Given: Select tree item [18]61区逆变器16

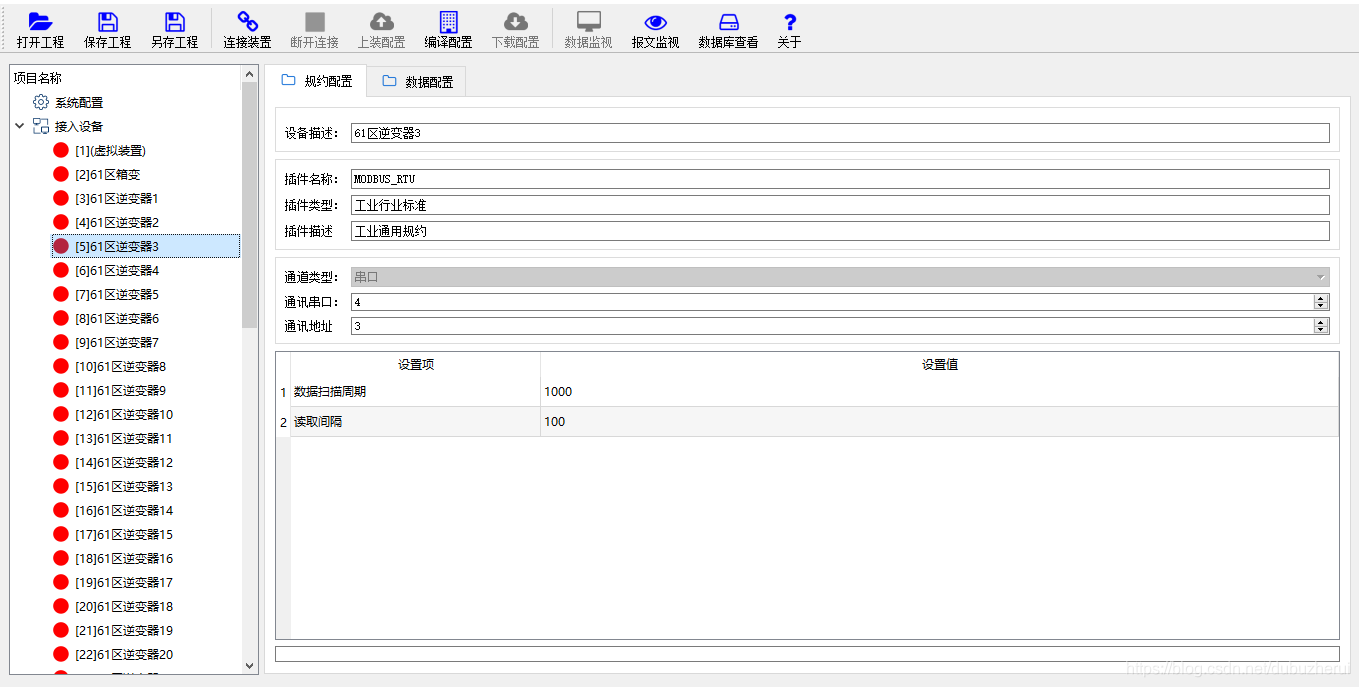Looking at the screenshot, I should tap(124, 558).
